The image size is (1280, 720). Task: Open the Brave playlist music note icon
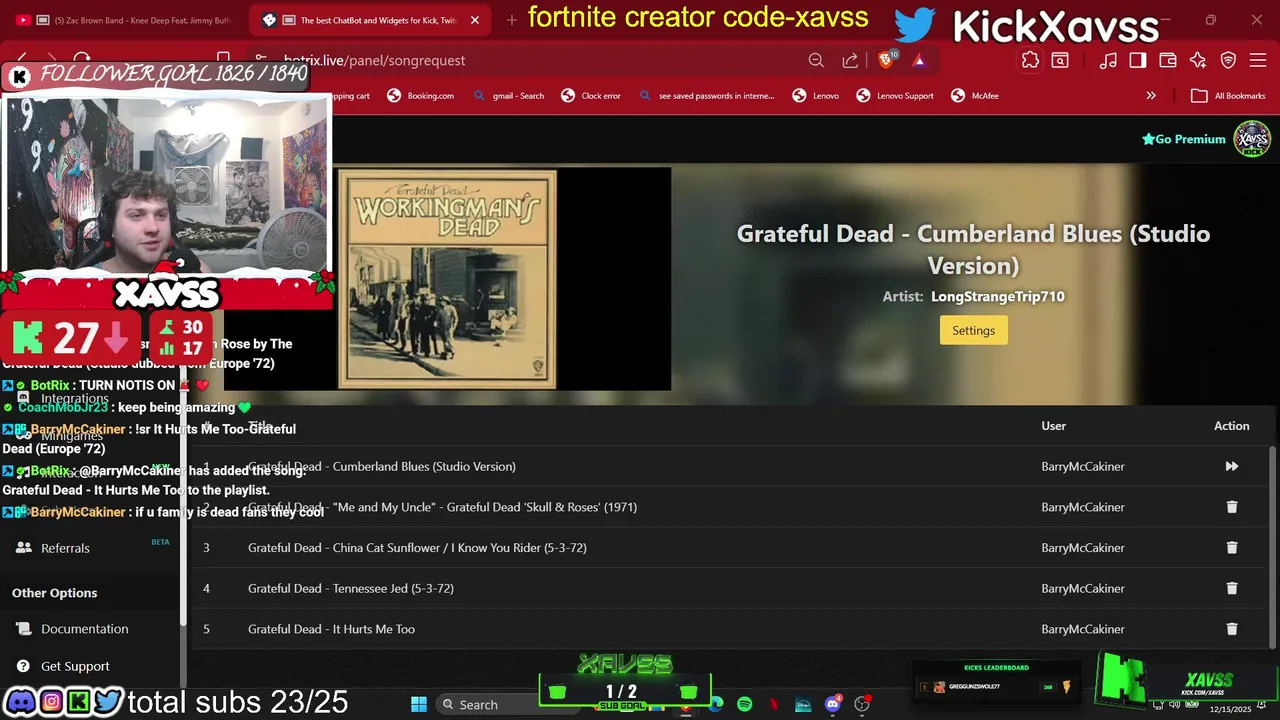pos(1108,60)
